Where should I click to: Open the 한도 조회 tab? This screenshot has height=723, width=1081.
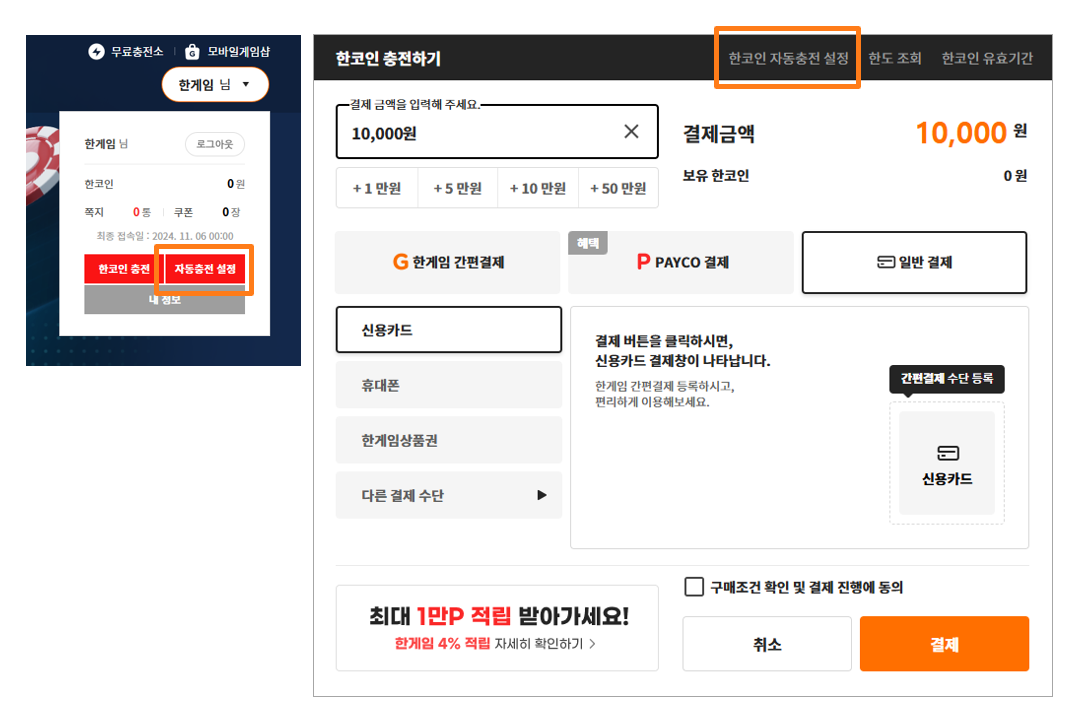tap(895, 59)
